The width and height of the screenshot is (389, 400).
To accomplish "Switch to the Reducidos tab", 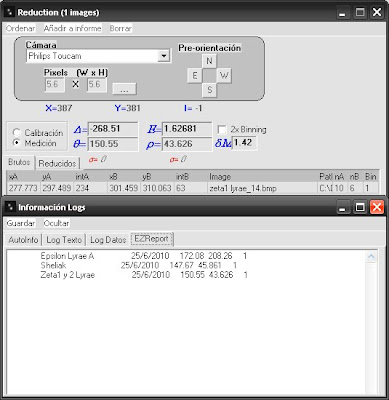I will [57, 163].
